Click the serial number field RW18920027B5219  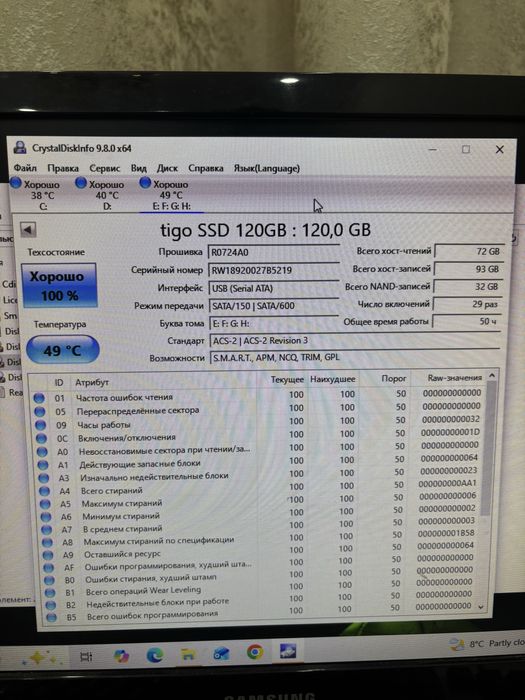[x=274, y=270]
